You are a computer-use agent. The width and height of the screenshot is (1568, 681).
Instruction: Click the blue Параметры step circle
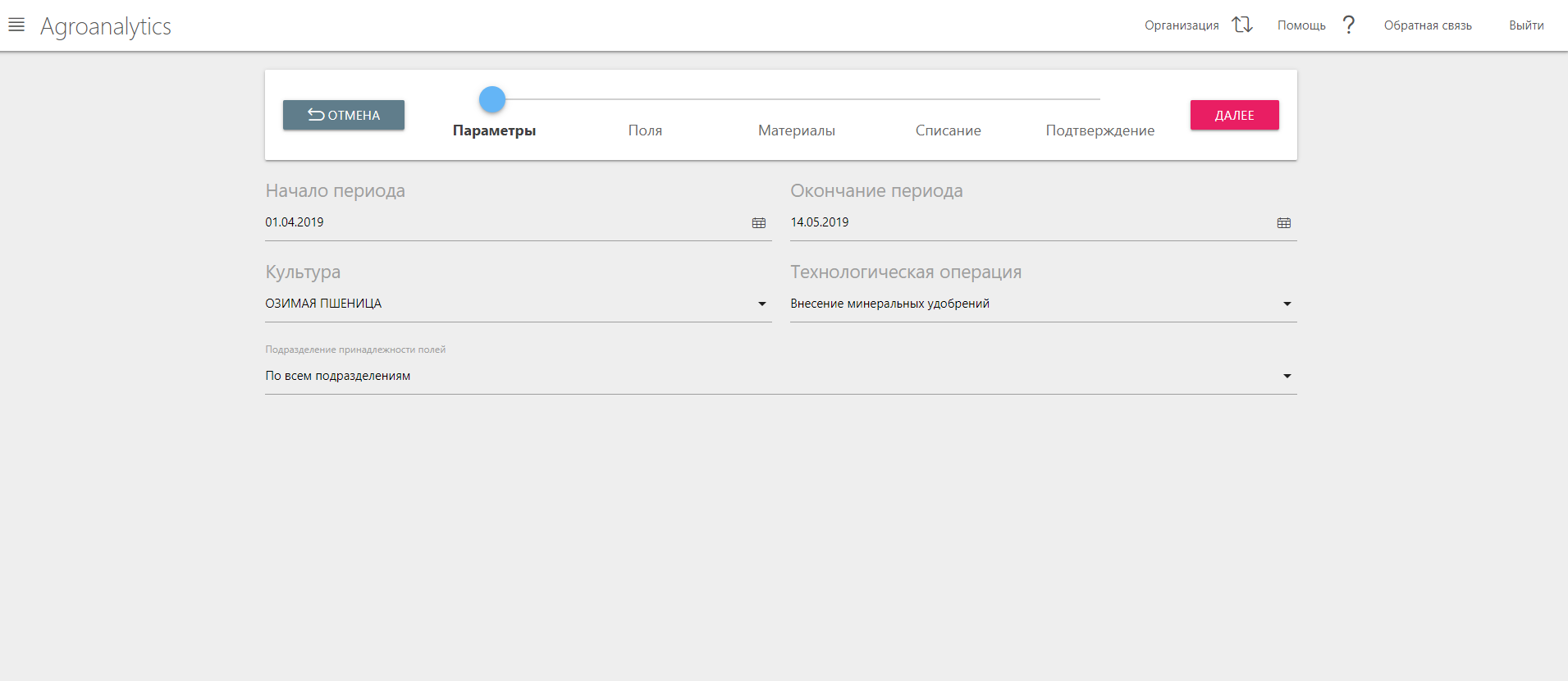492,99
